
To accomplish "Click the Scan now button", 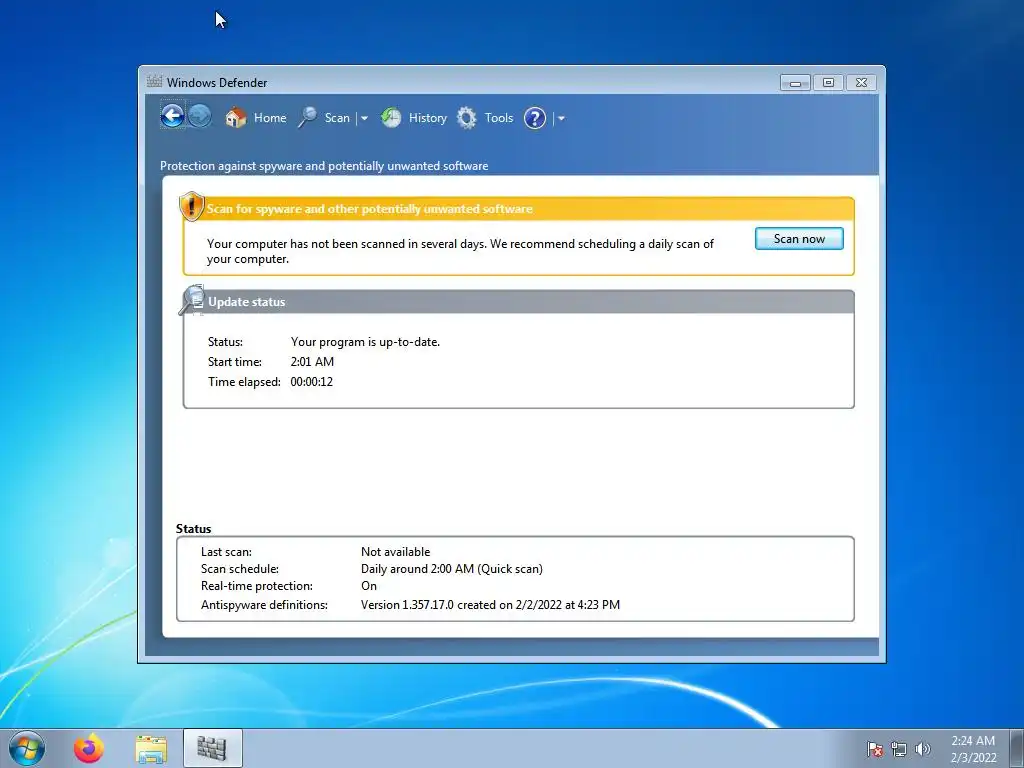I will [799, 238].
